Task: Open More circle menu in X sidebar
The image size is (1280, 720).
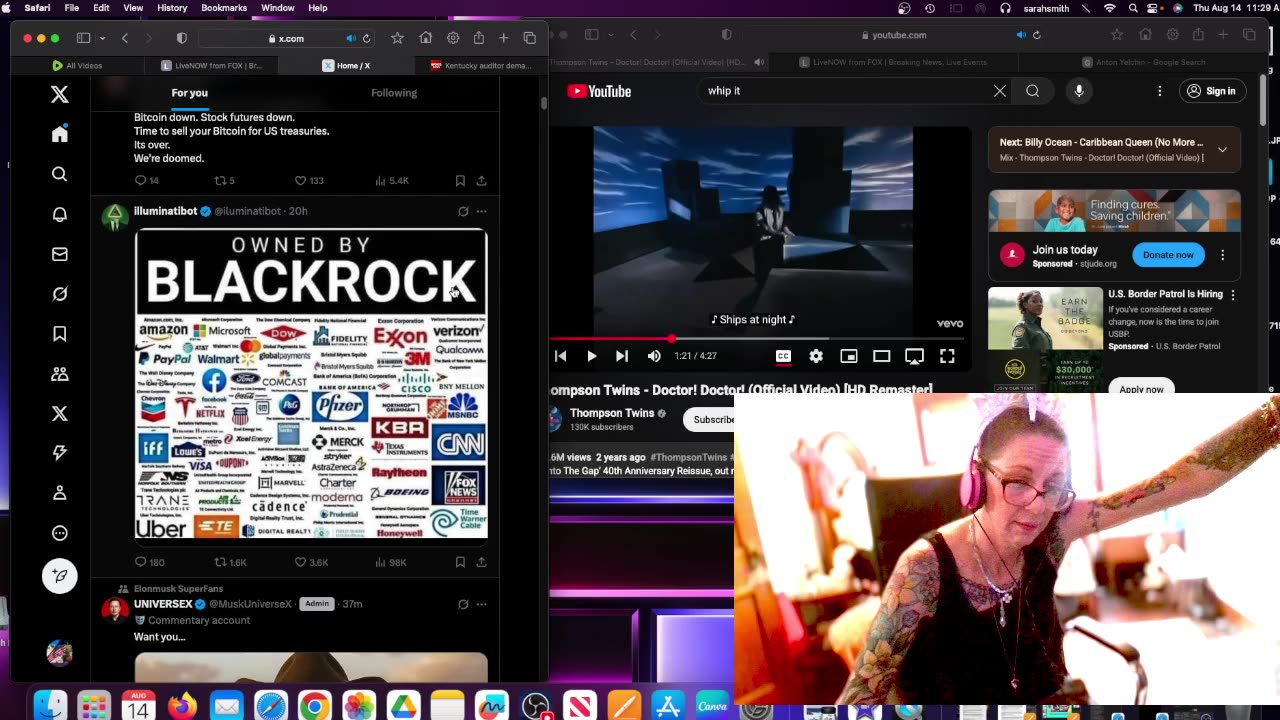Action: point(60,533)
